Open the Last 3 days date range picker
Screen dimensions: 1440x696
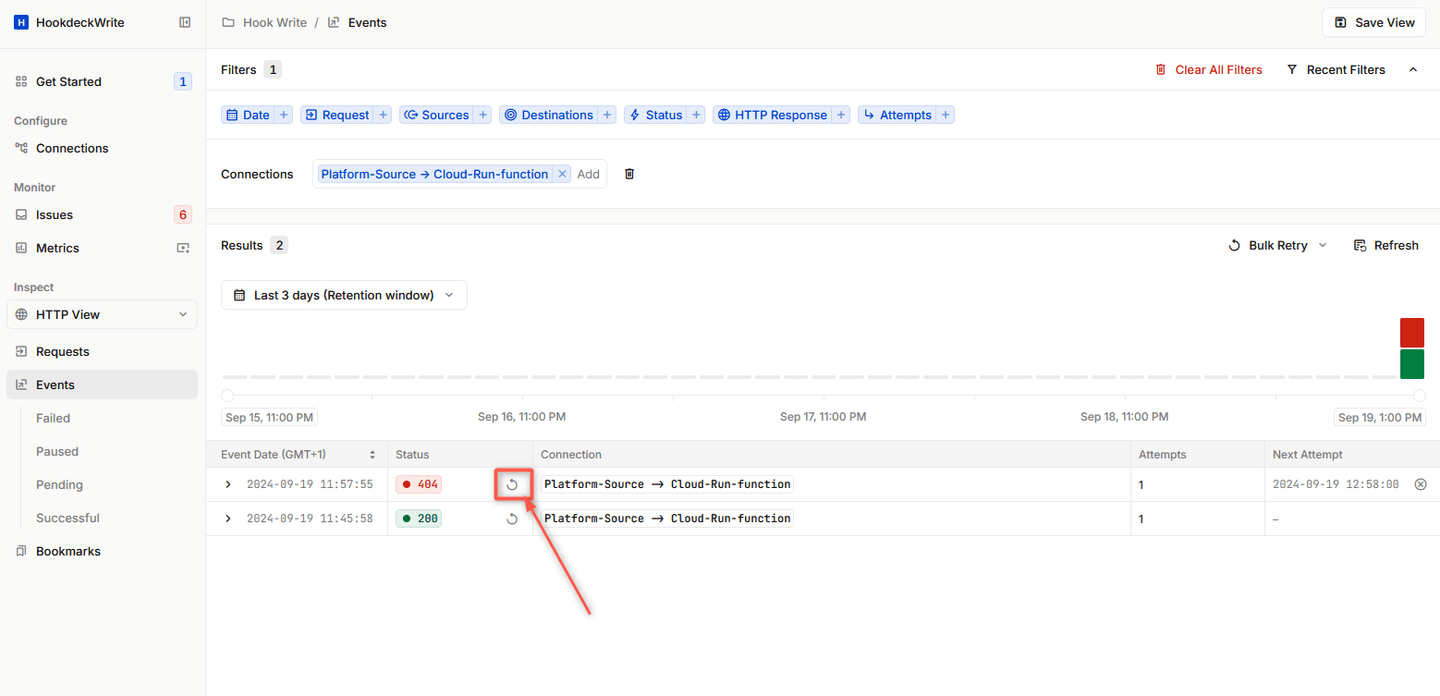(x=343, y=294)
